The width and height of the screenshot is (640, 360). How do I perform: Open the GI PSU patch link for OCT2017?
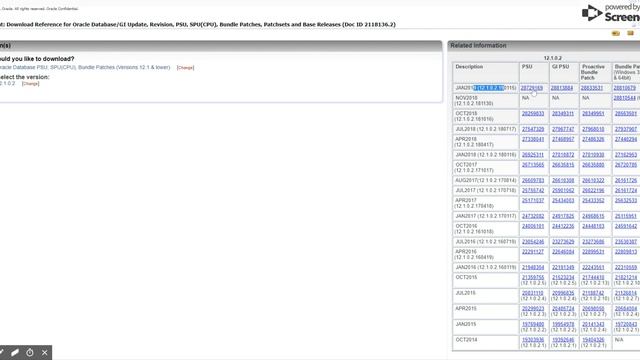tap(563, 165)
